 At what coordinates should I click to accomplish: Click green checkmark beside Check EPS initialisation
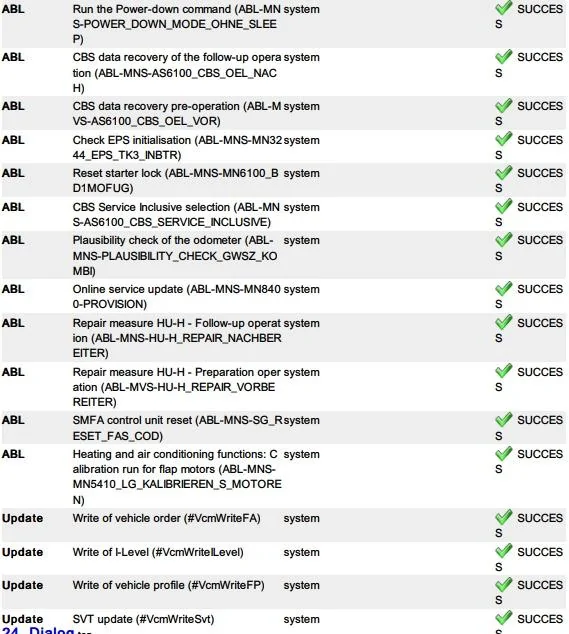pyautogui.click(x=503, y=139)
